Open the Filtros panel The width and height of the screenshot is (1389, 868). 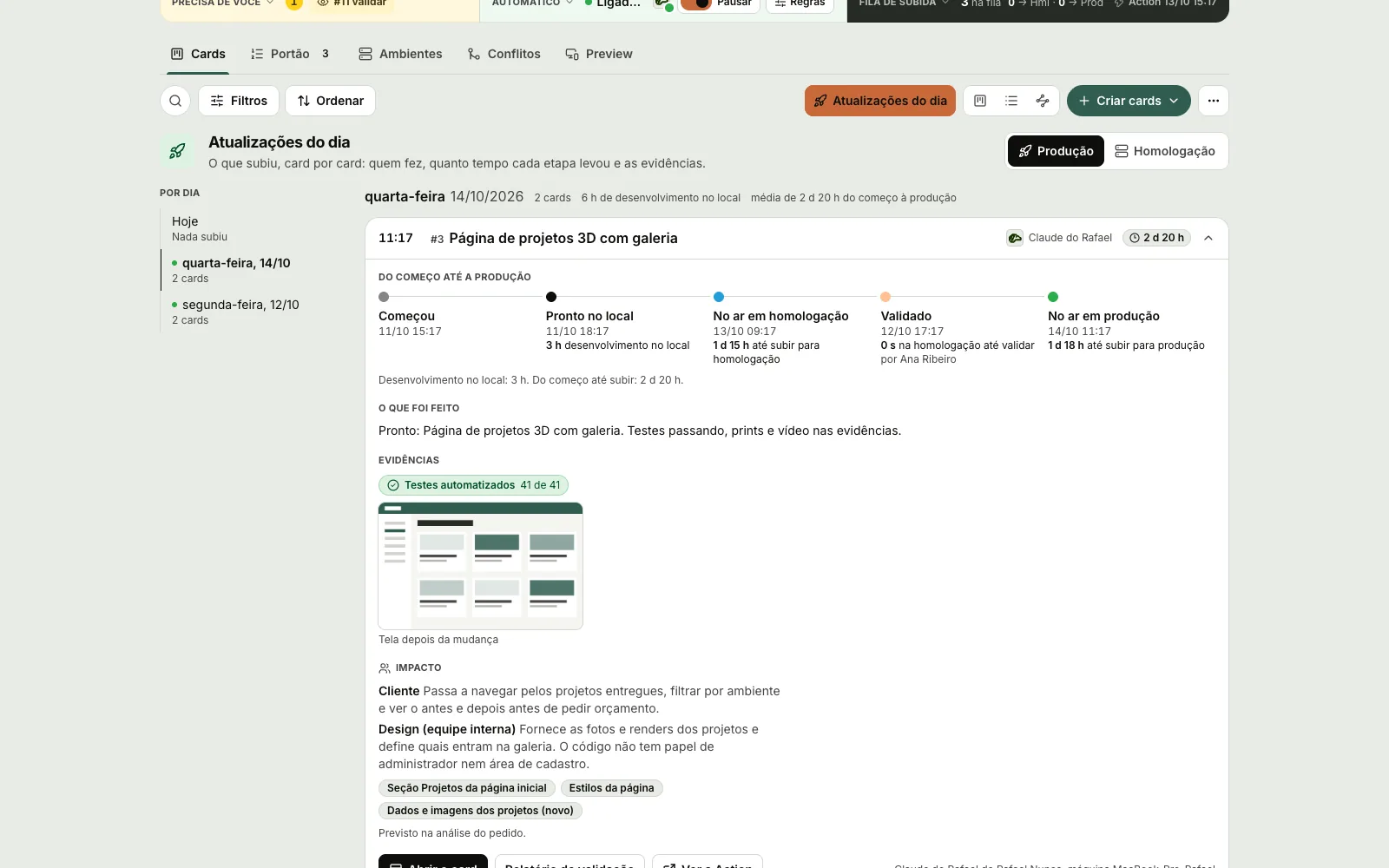[x=239, y=101]
